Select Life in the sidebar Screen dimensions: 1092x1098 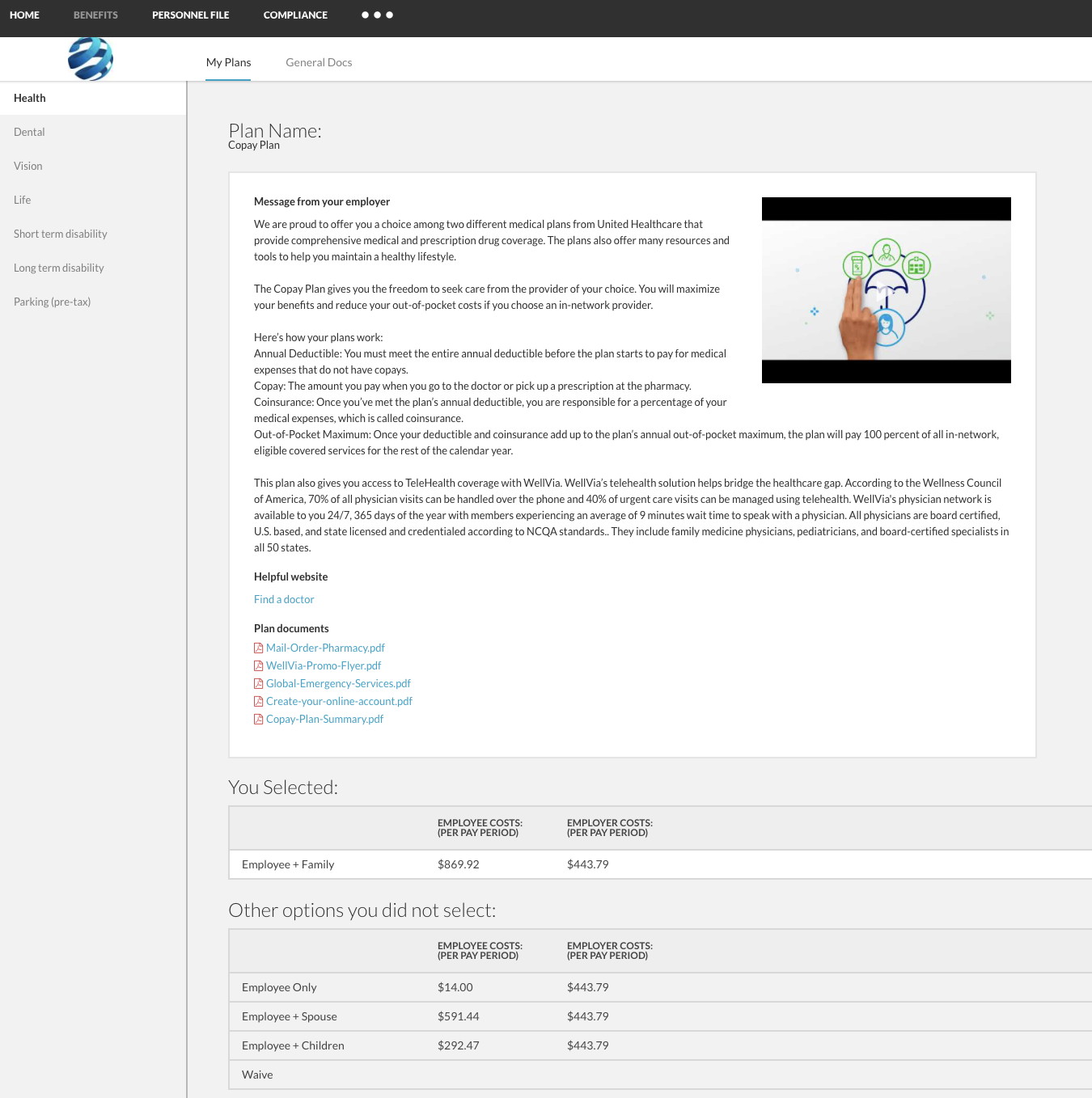93,200
